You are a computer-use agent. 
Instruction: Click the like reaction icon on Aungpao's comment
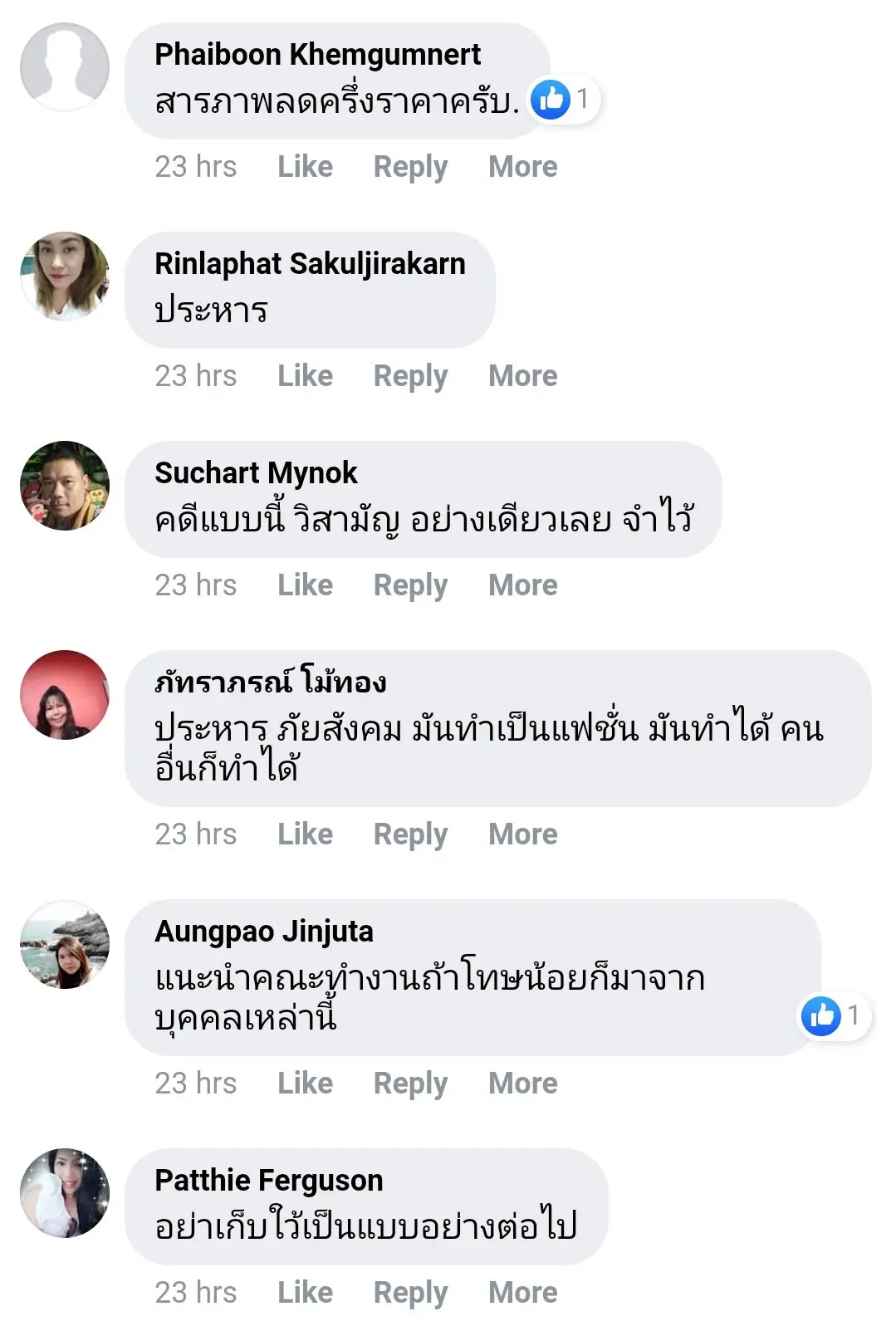coord(821,1015)
